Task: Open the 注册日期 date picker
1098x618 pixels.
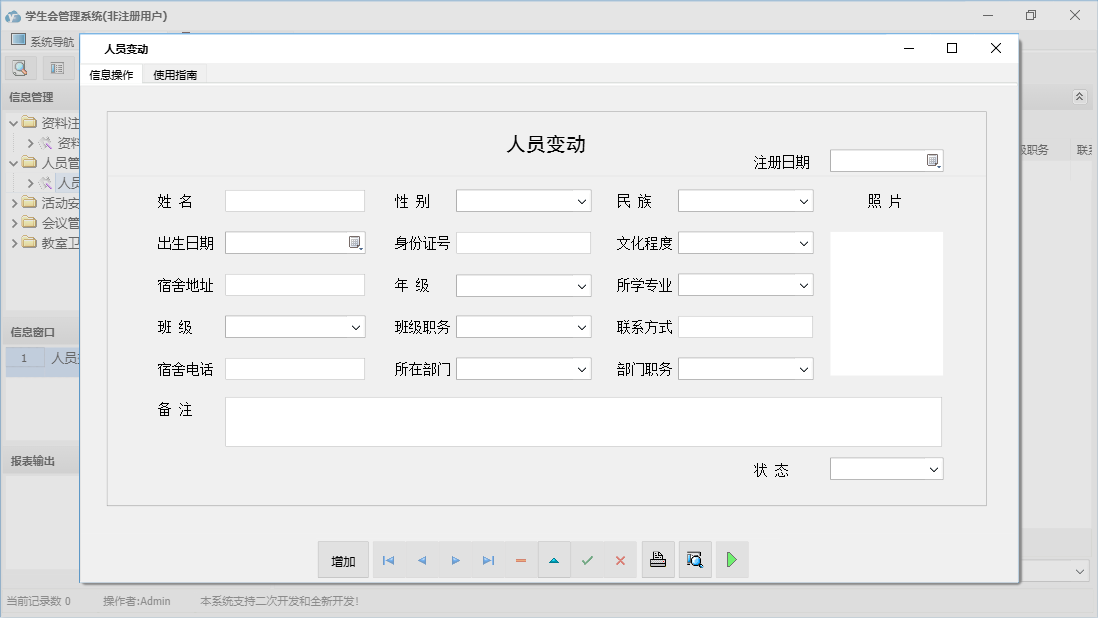Action: (933, 159)
